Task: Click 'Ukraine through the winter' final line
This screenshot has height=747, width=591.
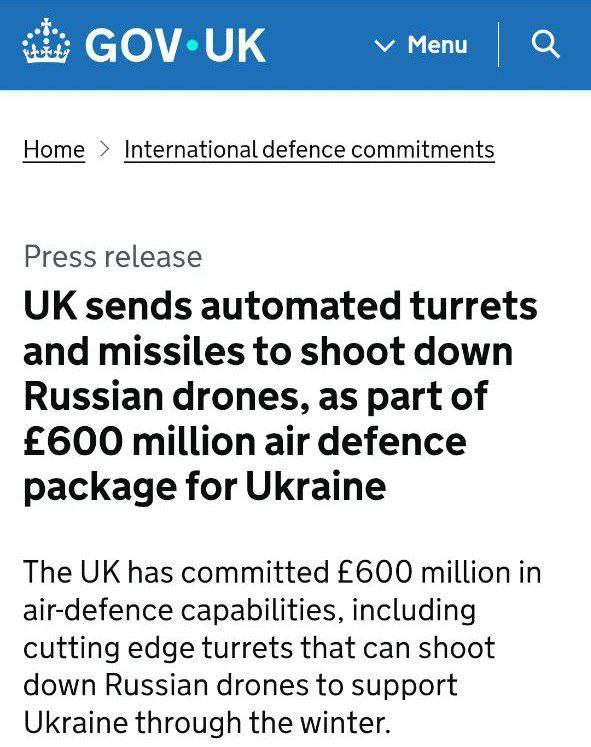Action: 207,723
